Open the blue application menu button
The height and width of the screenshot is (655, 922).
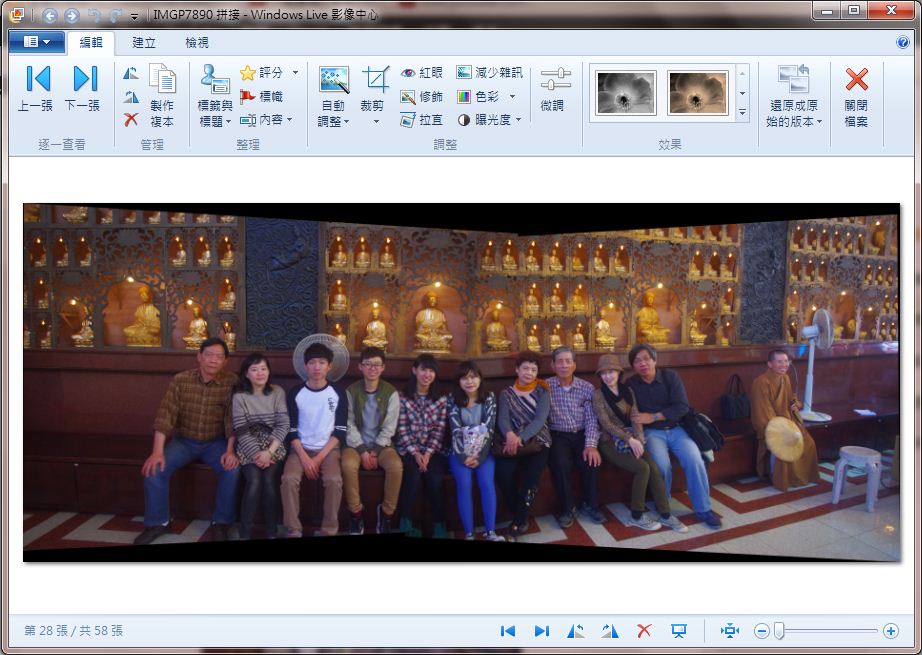pyautogui.click(x=37, y=42)
